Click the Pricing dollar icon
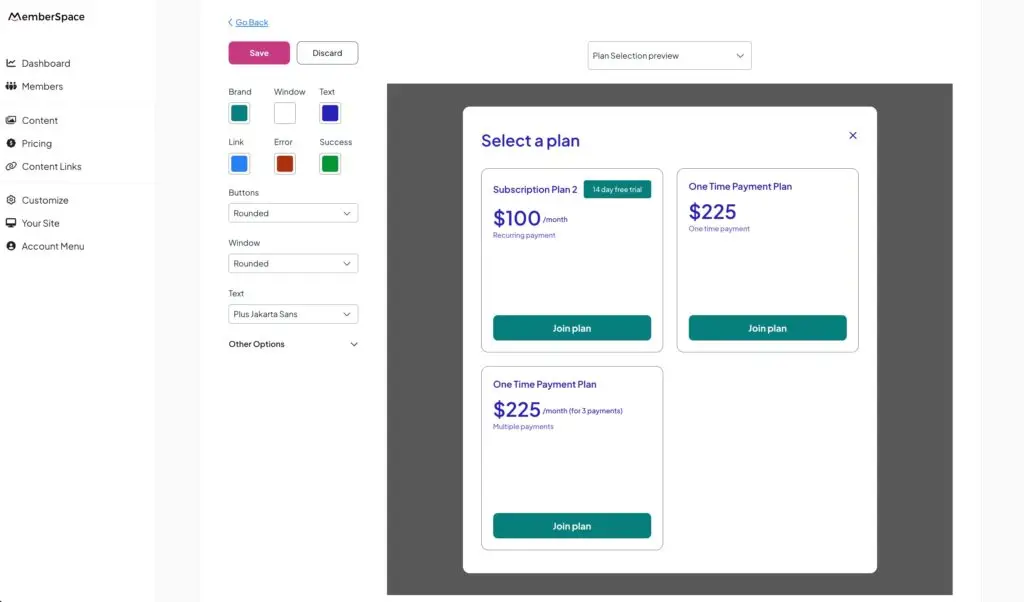Screen dimensions: 1024x602 click(10, 143)
